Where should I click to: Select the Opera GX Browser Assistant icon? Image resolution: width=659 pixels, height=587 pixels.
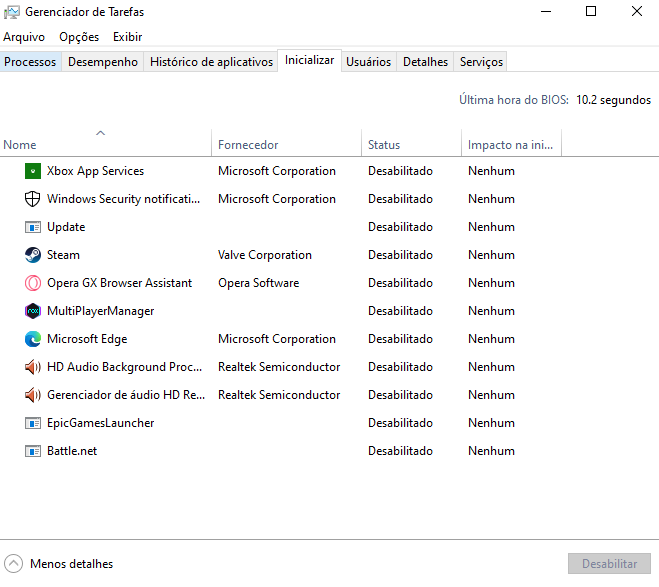point(32,283)
